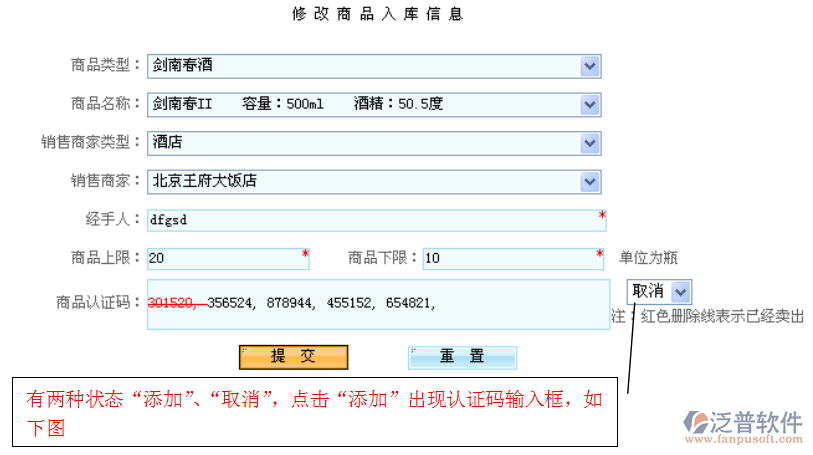The height and width of the screenshot is (455, 813).
Task: Click the 修改商品入库信息 page title
Action: [x=377, y=14]
